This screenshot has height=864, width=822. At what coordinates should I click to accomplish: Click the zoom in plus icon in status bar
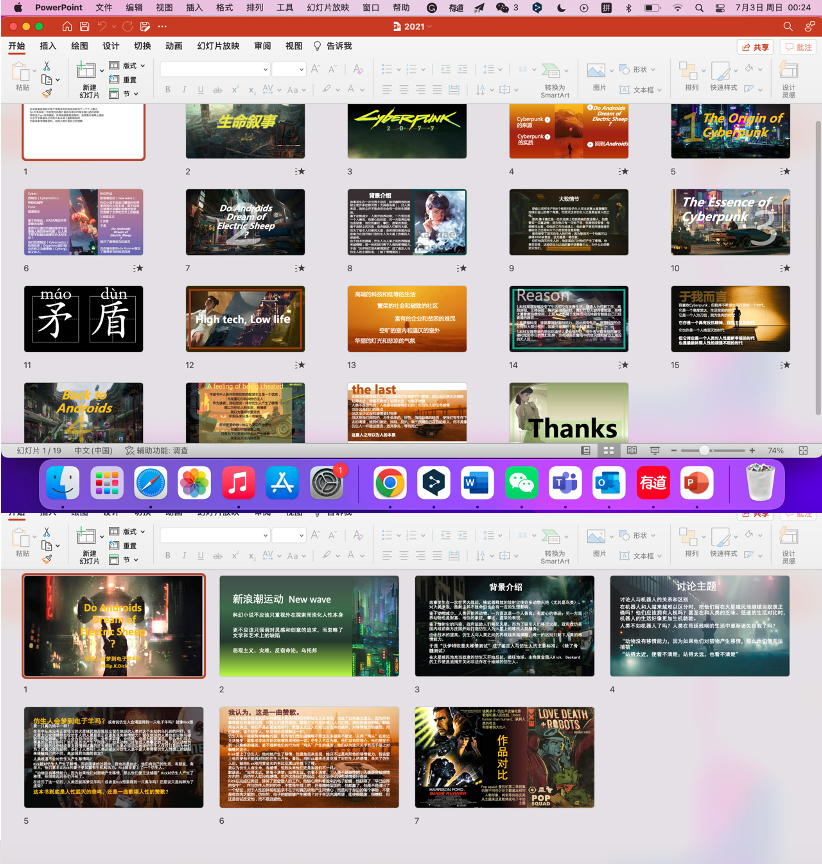click(x=754, y=451)
